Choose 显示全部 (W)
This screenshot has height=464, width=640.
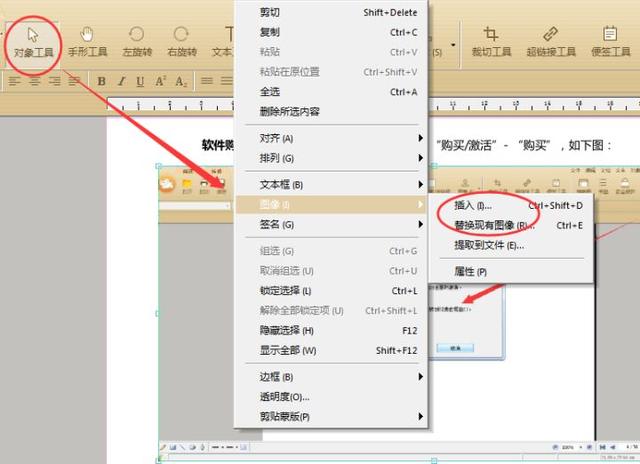tap(331, 350)
